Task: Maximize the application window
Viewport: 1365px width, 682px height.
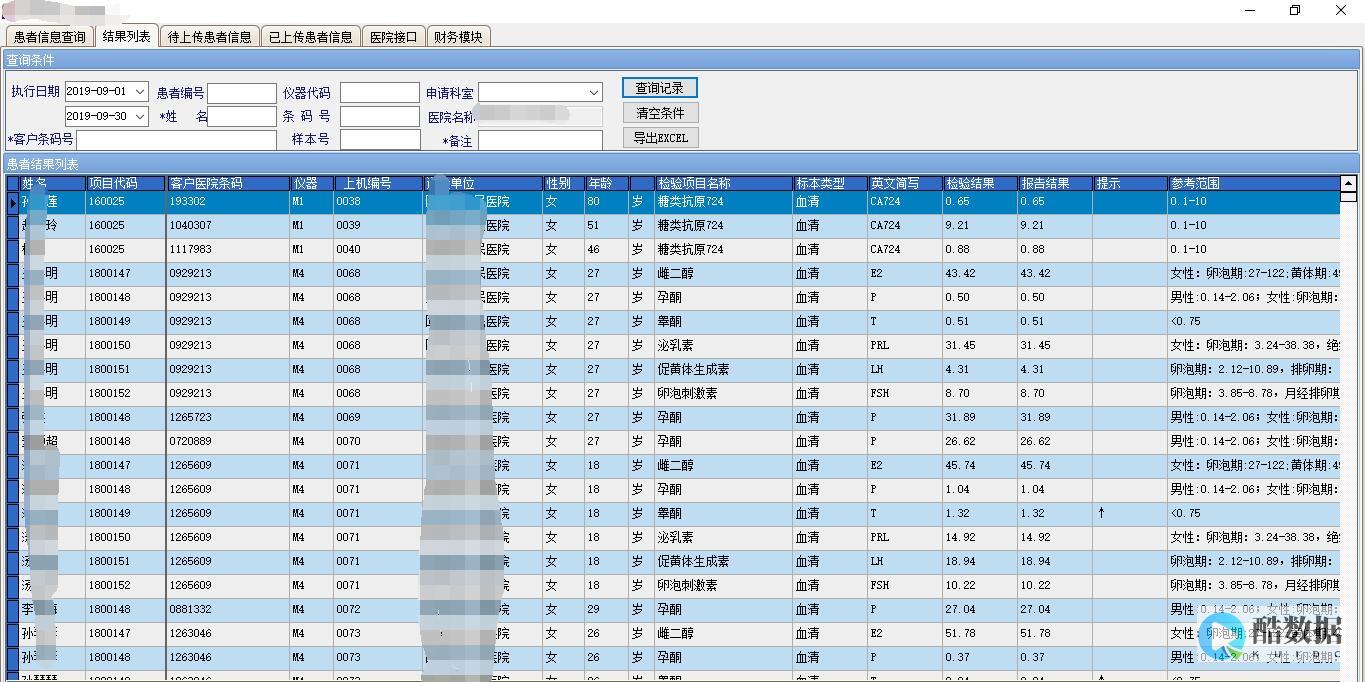Action: tap(1295, 10)
